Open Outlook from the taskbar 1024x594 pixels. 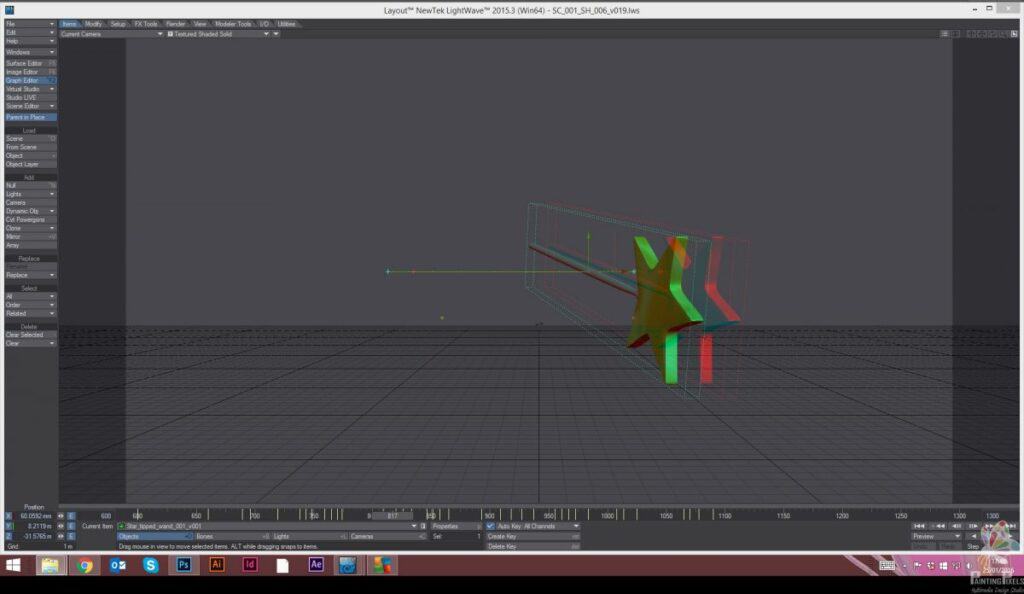pyautogui.click(x=118, y=565)
